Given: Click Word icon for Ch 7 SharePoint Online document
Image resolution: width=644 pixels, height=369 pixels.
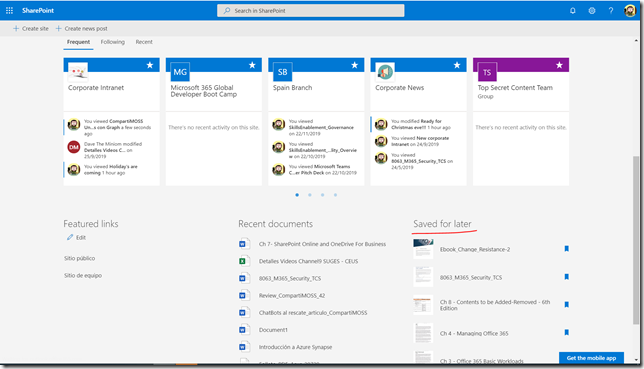Looking at the screenshot, I should (244, 244).
